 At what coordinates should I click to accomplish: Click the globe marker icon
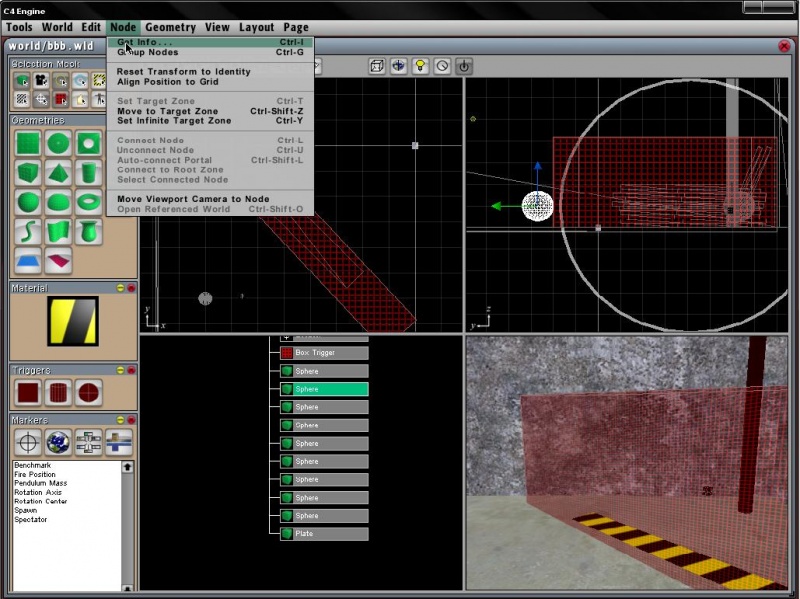(59, 442)
